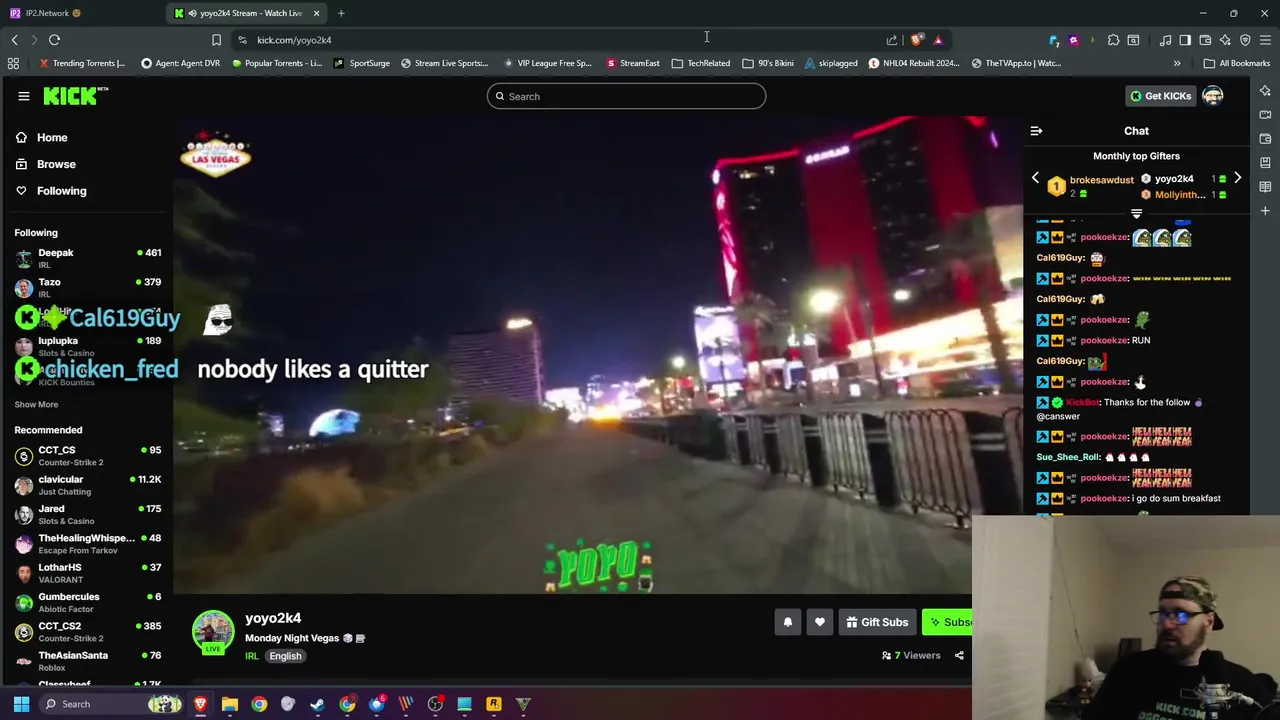
Task: Follow yoyo2k4 with the heart button
Action: (x=820, y=622)
